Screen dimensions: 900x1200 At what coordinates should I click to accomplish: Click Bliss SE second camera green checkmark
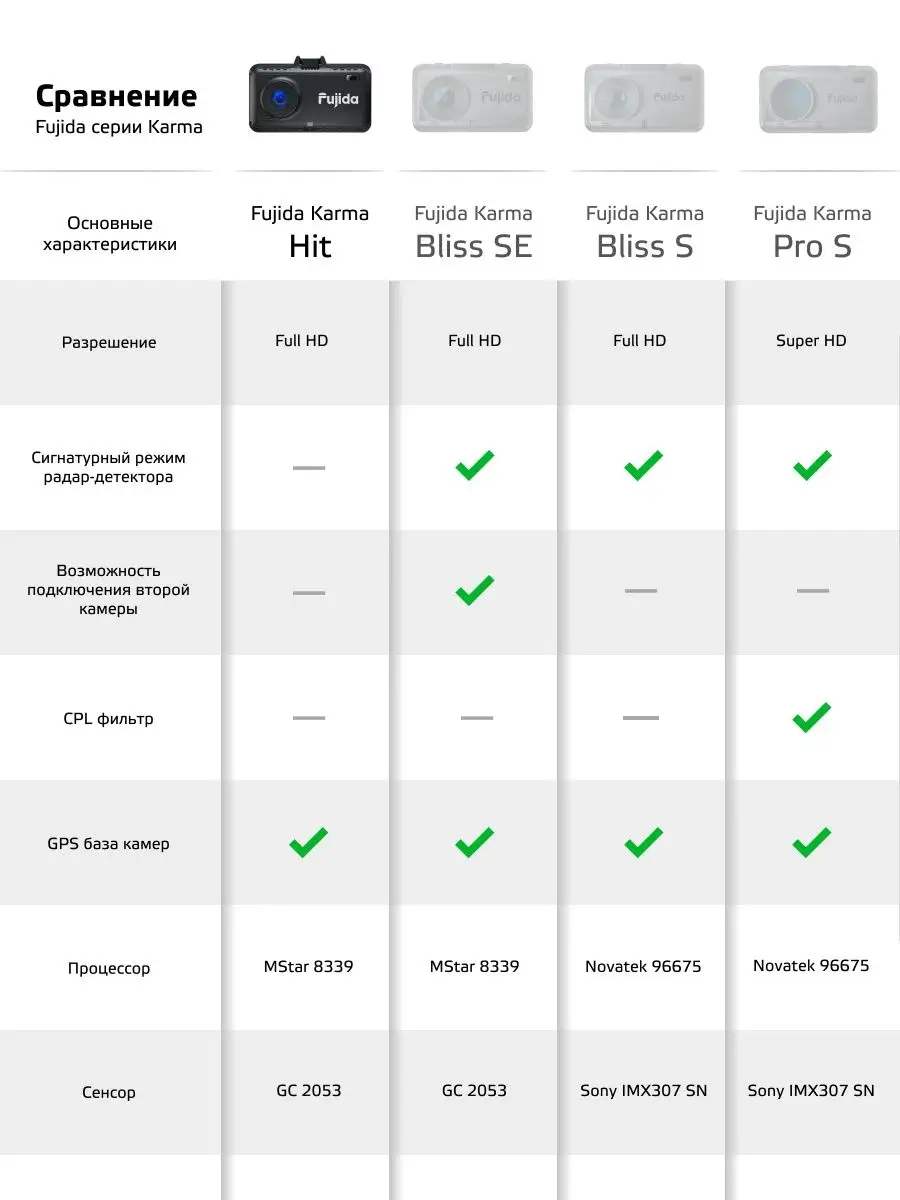[475, 590]
